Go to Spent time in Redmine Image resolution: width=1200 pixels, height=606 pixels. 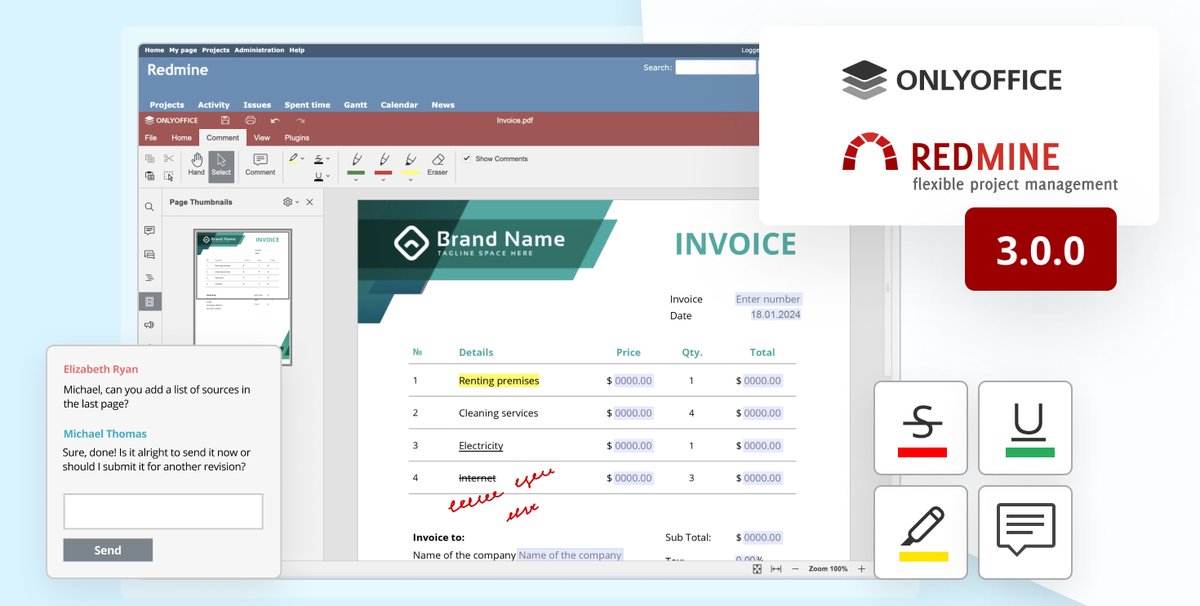pos(307,105)
